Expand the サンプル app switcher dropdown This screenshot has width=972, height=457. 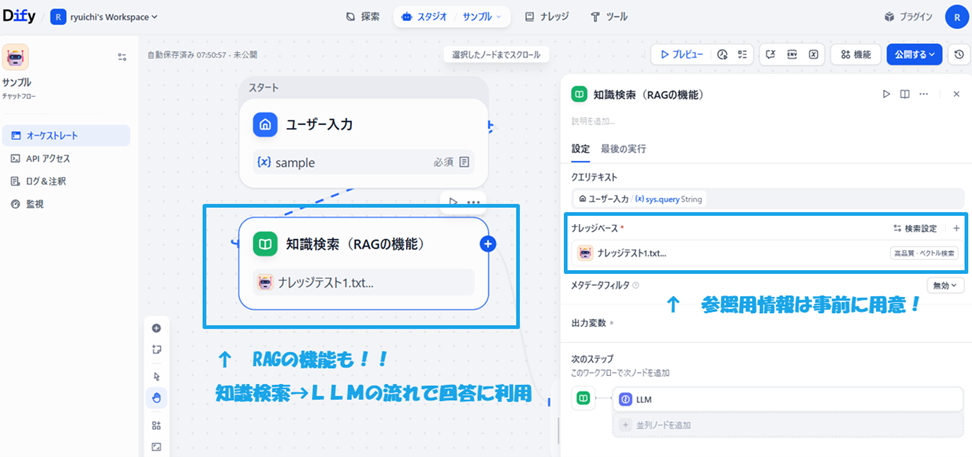point(482,17)
